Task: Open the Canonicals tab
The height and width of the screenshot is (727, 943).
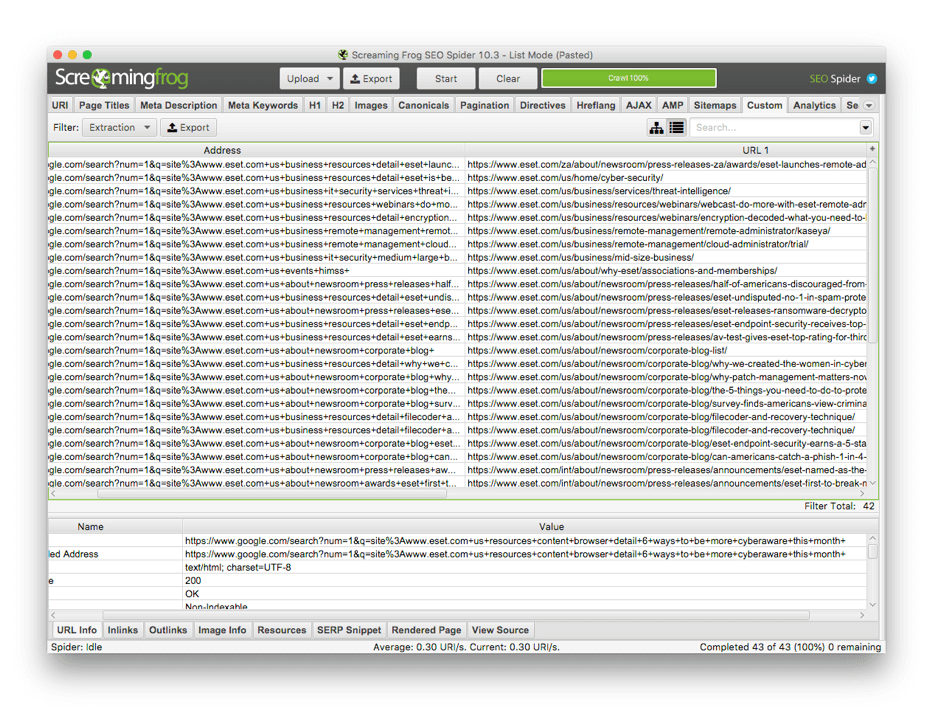Action: coord(423,105)
